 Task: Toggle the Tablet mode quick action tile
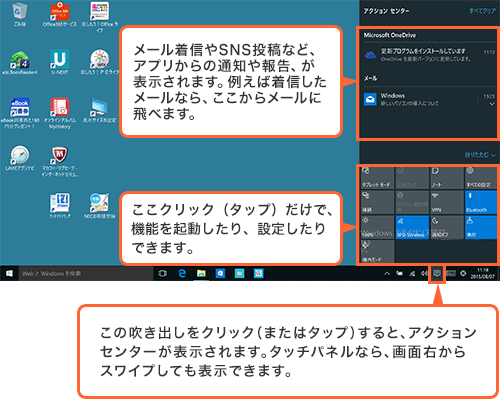[377, 178]
